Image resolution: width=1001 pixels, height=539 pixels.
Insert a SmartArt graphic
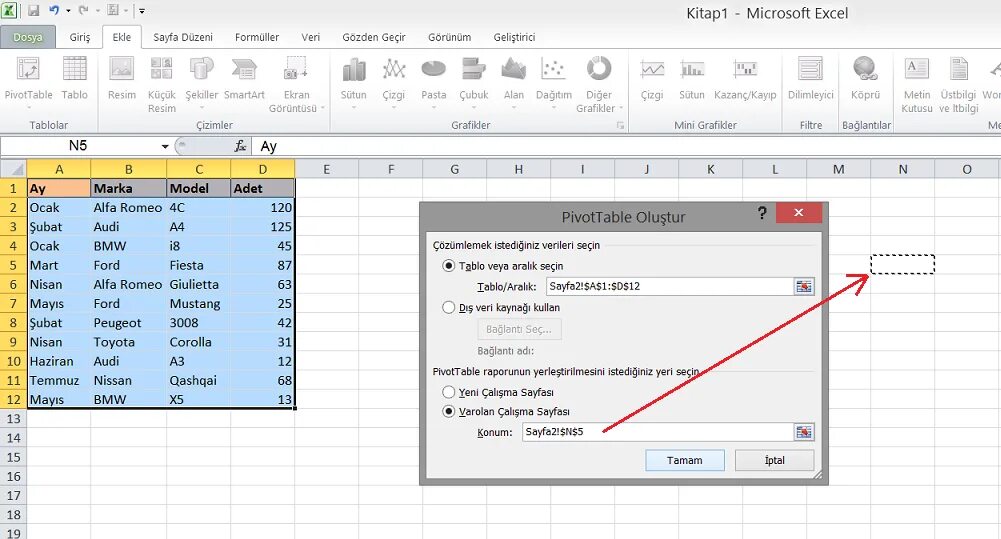244,80
